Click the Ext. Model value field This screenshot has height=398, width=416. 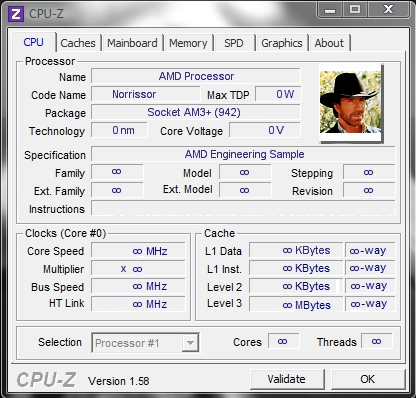pos(245,190)
